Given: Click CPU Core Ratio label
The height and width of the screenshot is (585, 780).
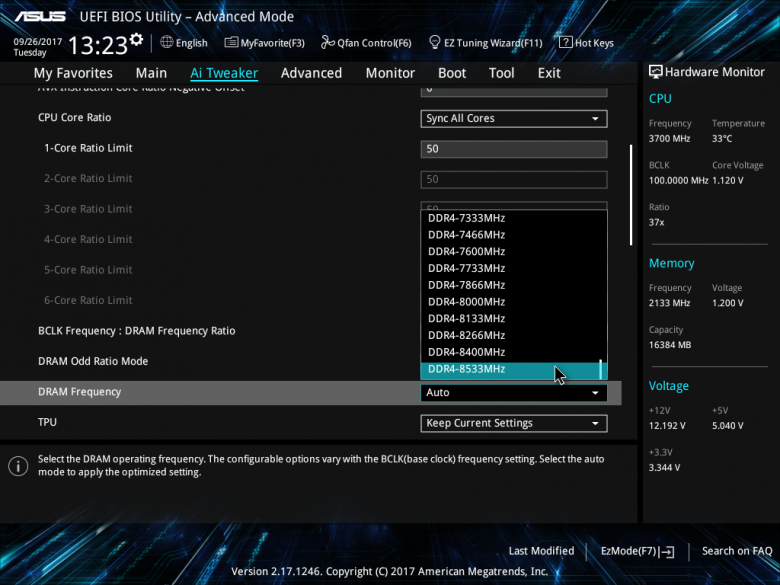Looking at the screenshot, I should pos(75,118).
